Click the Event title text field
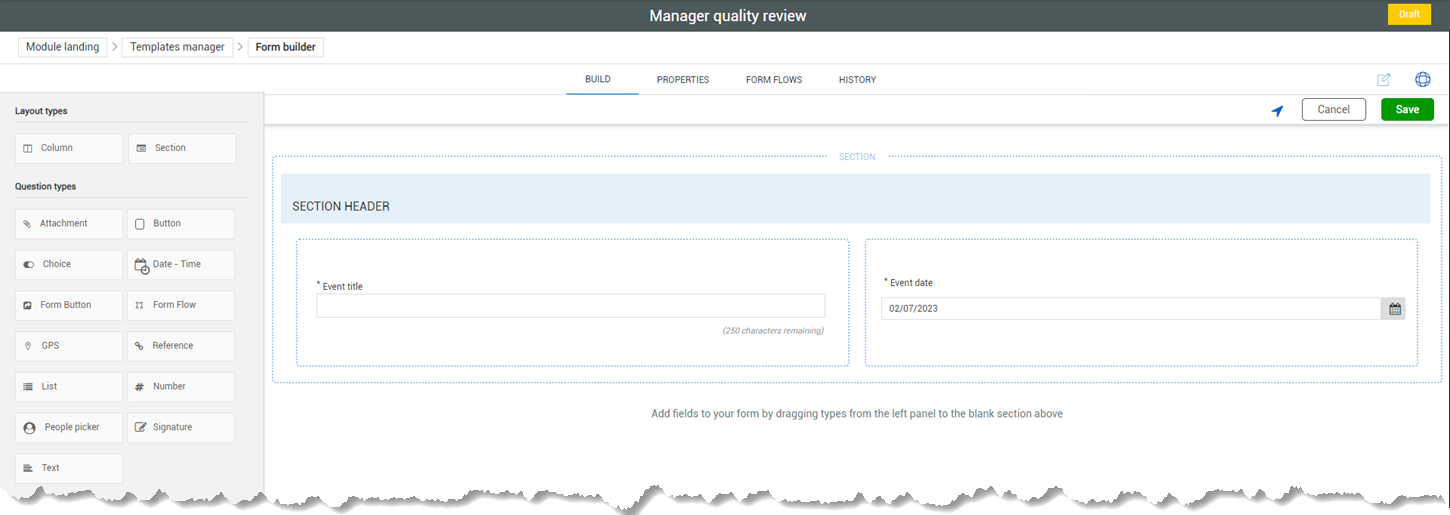 click(x=570, y=306)
